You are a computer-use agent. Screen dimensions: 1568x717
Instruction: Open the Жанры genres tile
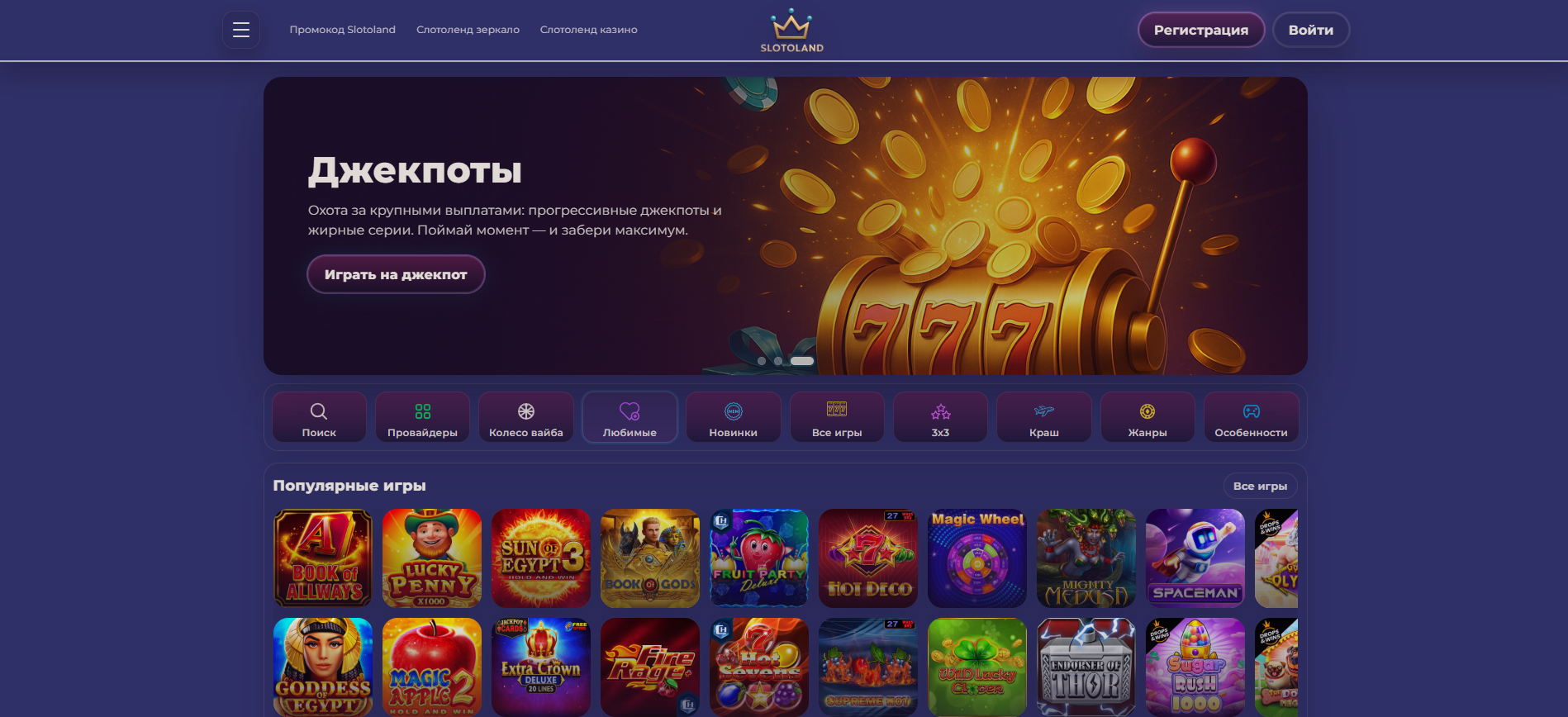coord(1147,417)
